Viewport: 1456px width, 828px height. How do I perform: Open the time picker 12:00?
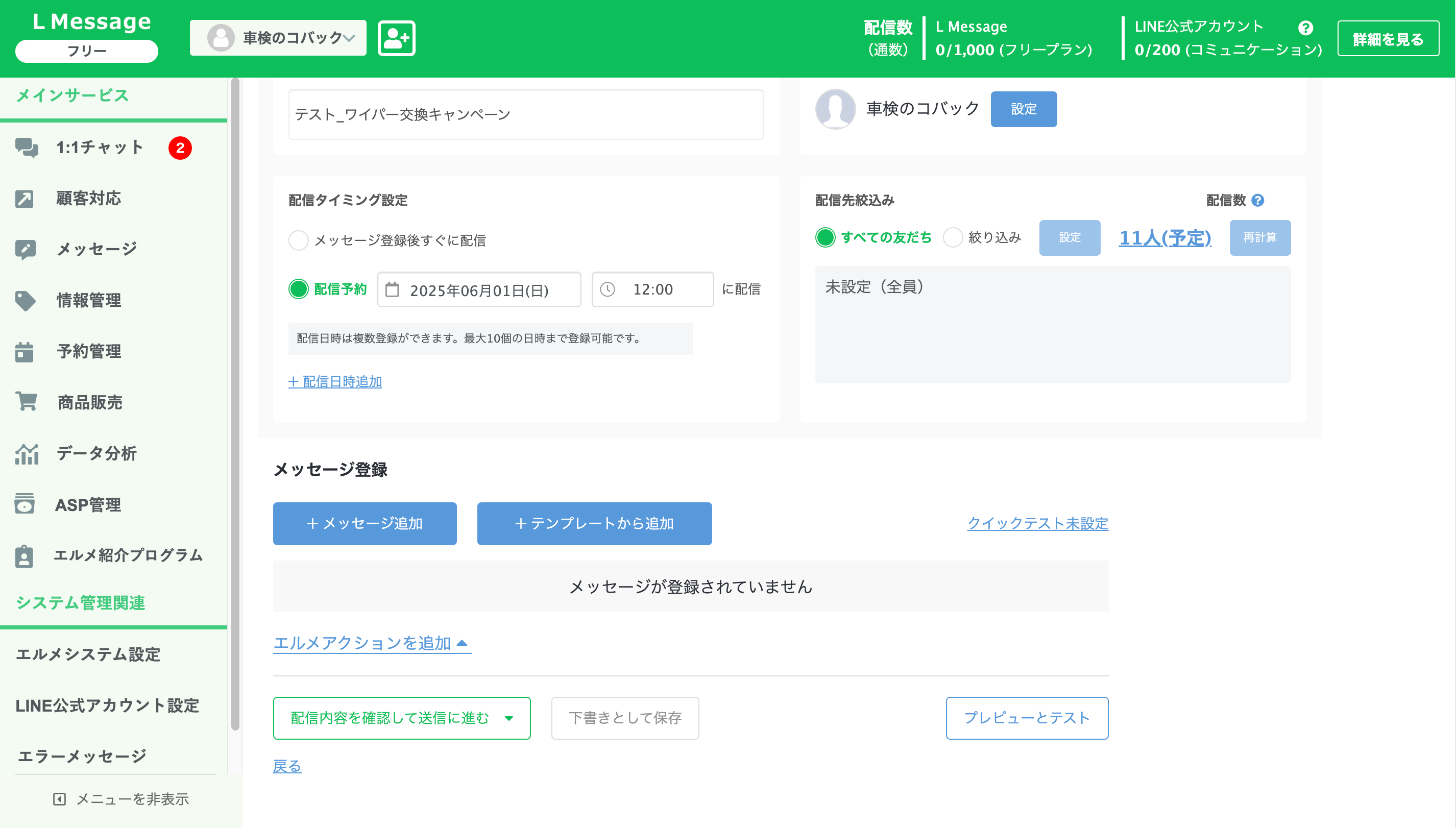click(652, 289)
